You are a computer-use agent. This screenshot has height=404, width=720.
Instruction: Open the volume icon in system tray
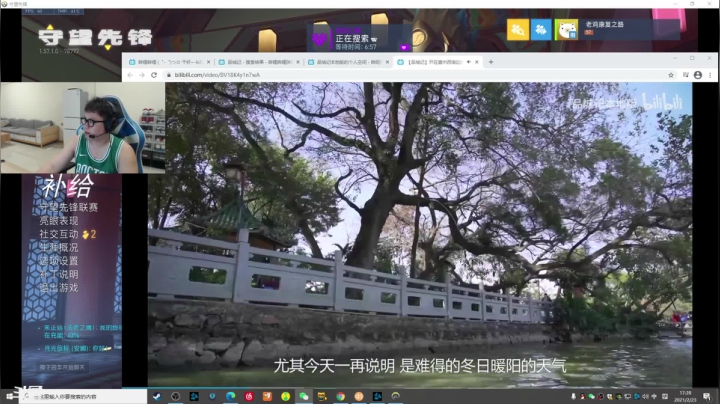point(646,396)
